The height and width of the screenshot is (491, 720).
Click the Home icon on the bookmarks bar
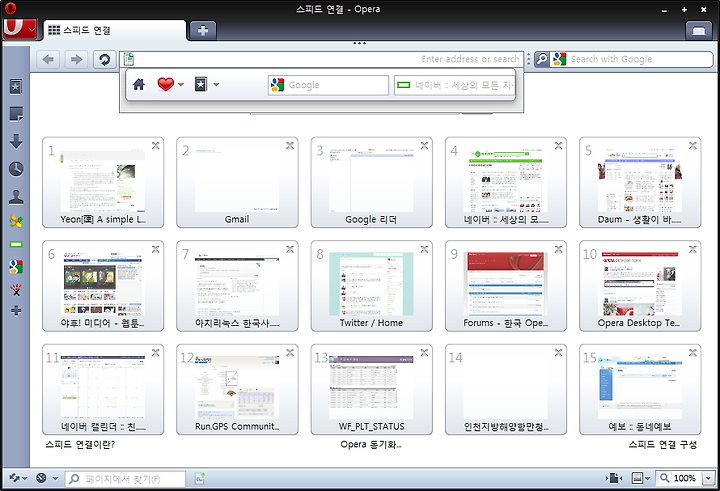(x=139, y=85)
